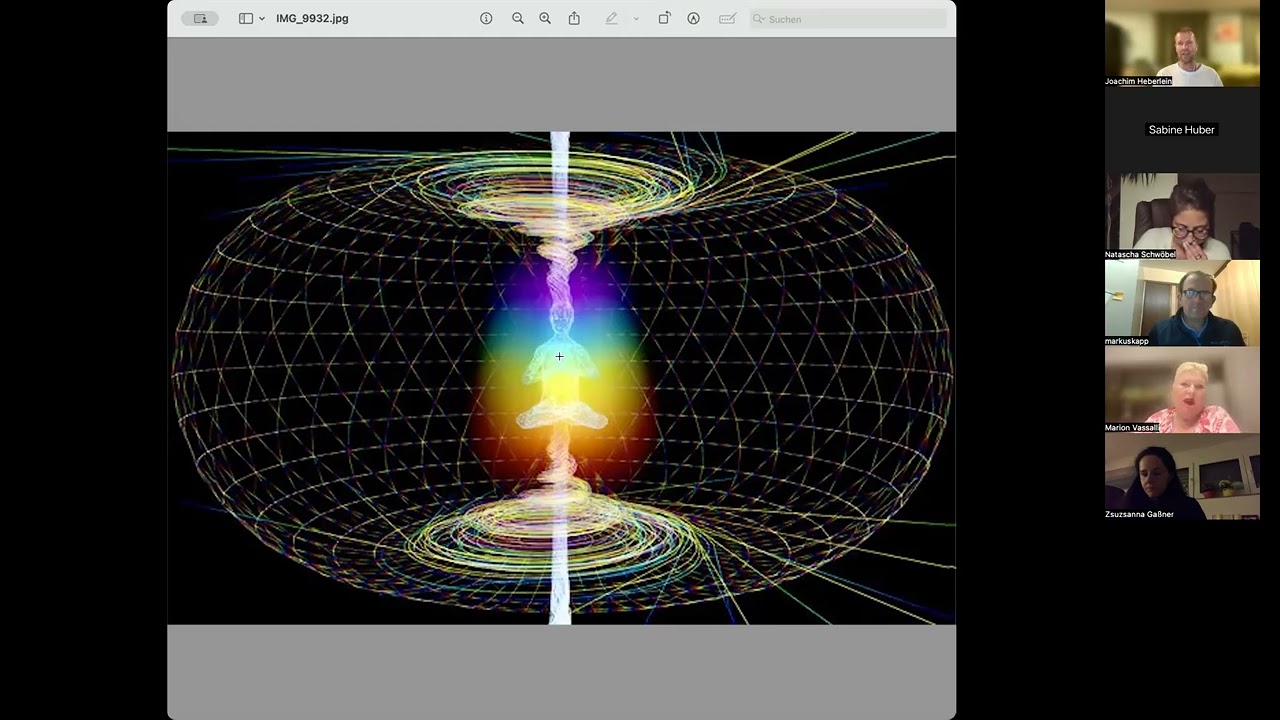Select Sabine Huber's participant tile
The image size is (1280, 720).
pyautogui.click(x=1182, y=130)
